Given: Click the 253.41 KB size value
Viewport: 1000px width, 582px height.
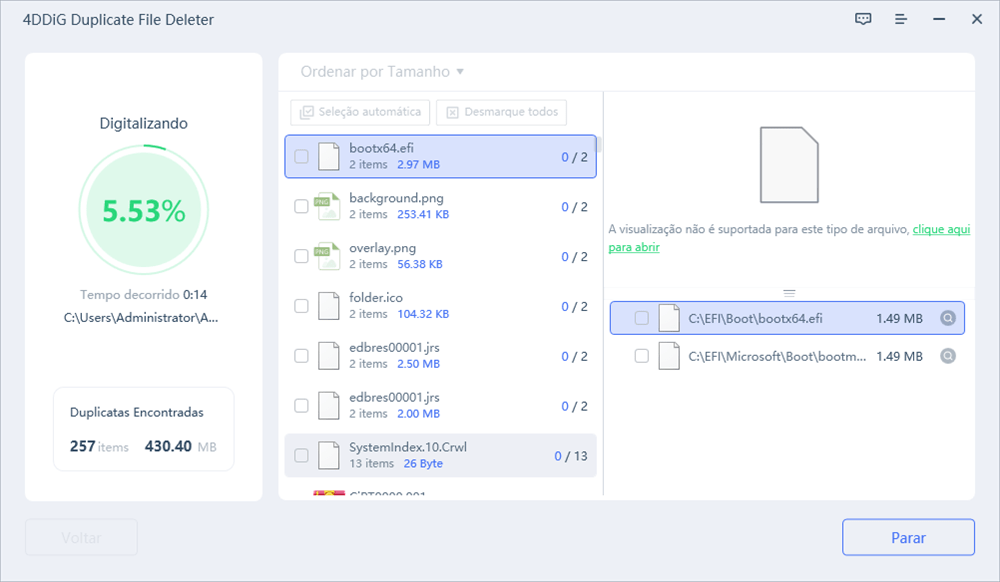Looking at the screenshot, I should [x=423, y=214].
